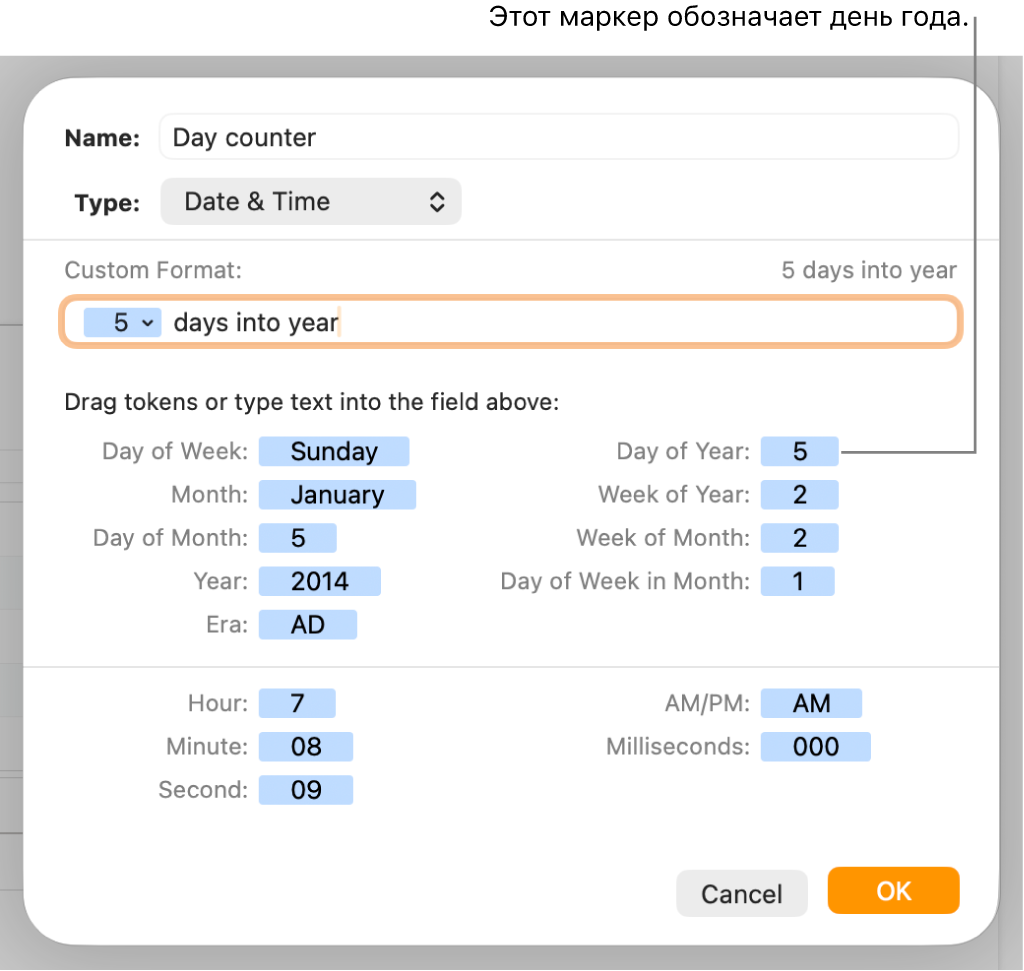Click the AM/PM token
This screenshot has width=1024, height=971.
click(811, 703)
